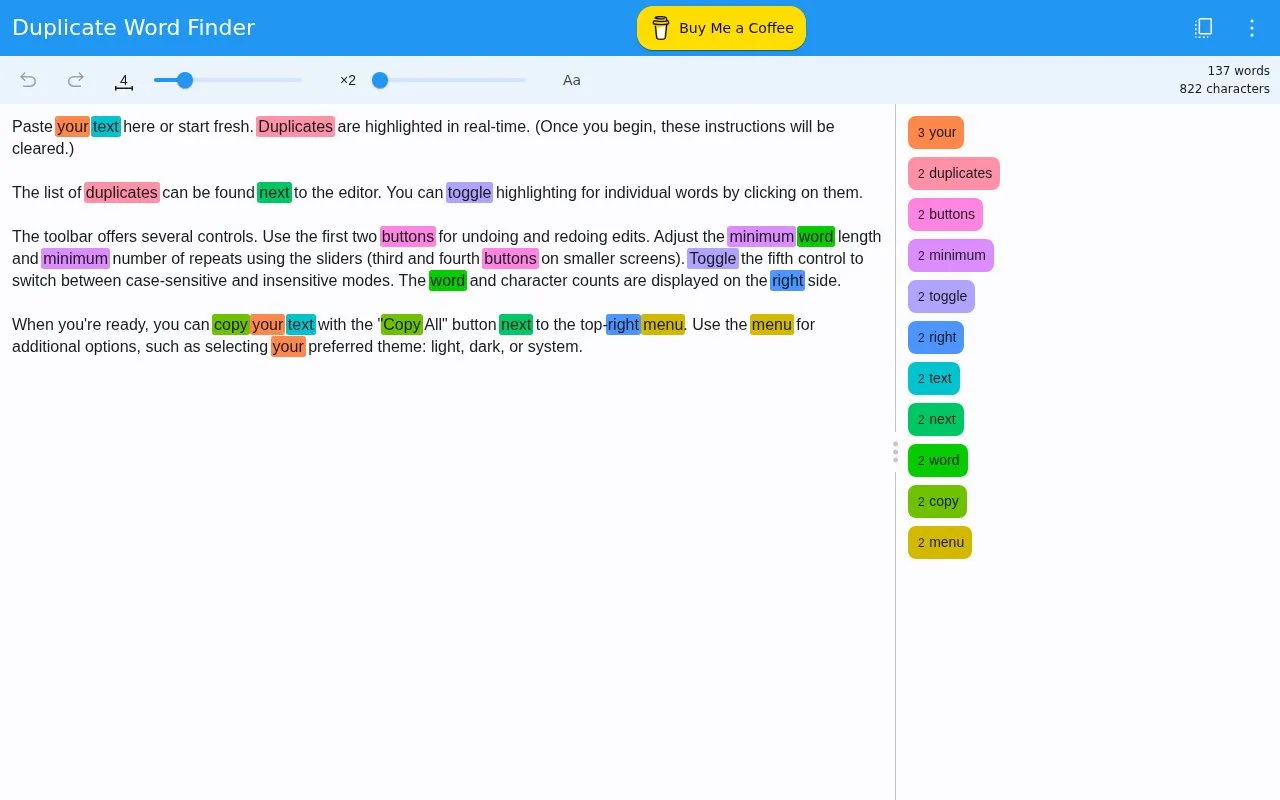Image resolution: width=1280 pixels, height=800 pixels.
Task: Click the minimum word length icon
Action: coord(124,82)
